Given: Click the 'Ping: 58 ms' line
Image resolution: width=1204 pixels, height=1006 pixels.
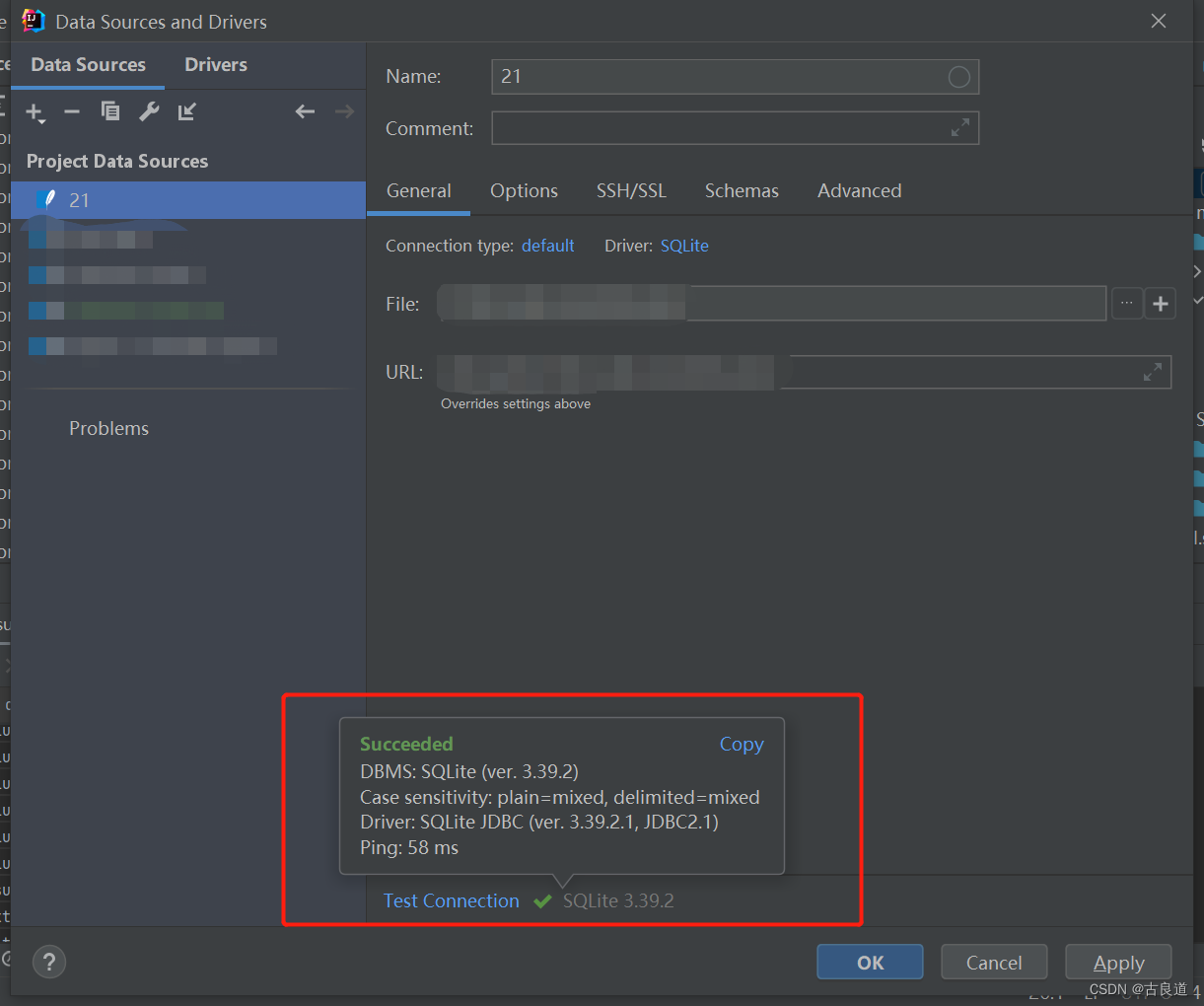Looking at the screenshot, I should coord(409,848).
